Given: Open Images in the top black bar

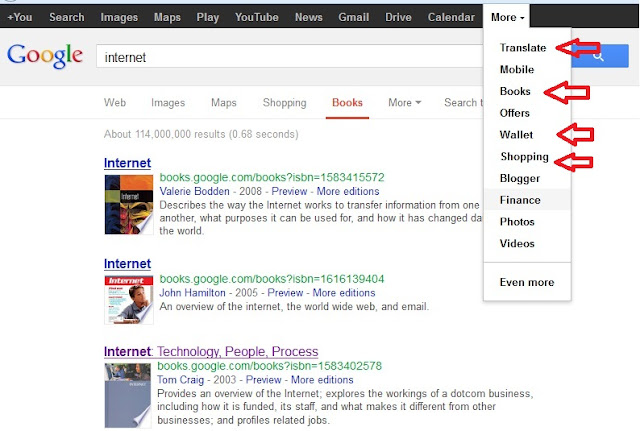Looking at the screenshot, I should coord(119,17).
